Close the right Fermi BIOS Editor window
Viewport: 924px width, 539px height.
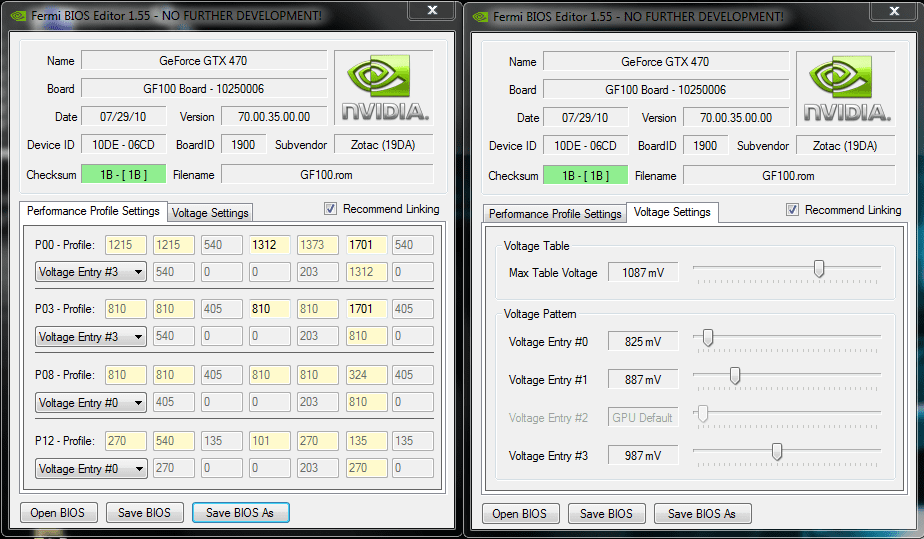894,11
